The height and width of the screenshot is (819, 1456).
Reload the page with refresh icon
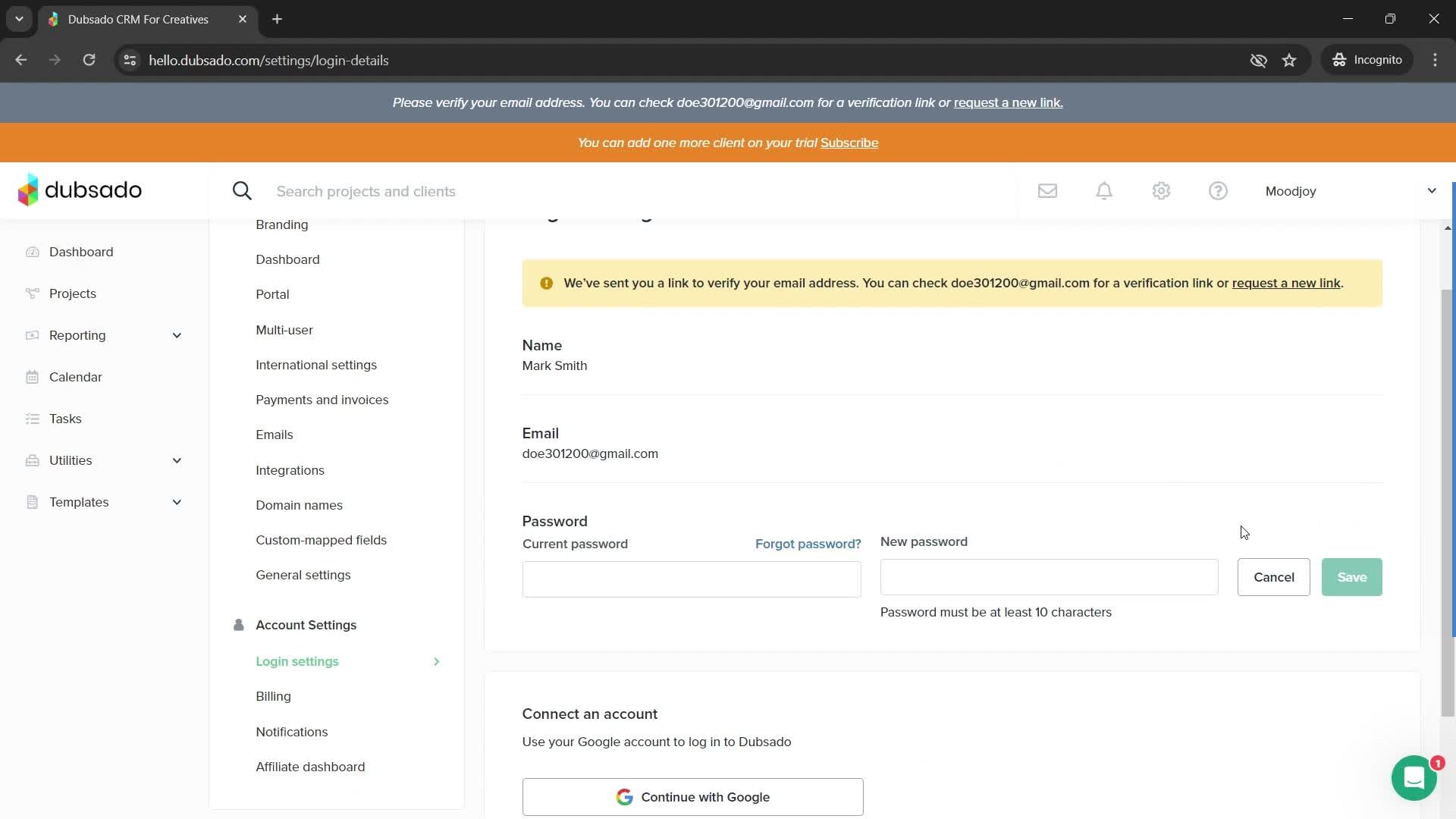(x=89, y=60)
